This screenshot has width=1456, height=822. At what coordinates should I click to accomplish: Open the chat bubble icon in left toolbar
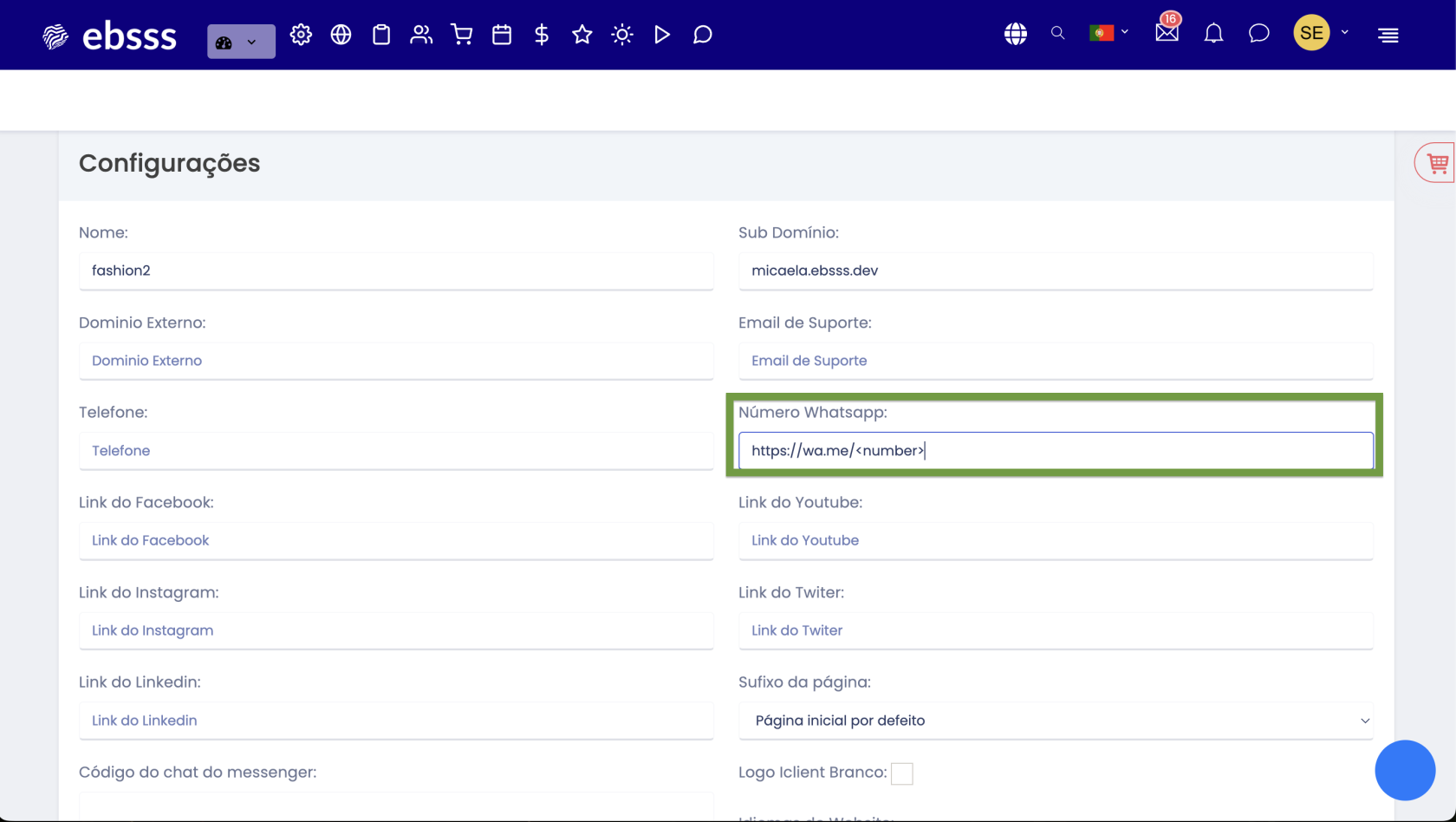tap(703, 35)
